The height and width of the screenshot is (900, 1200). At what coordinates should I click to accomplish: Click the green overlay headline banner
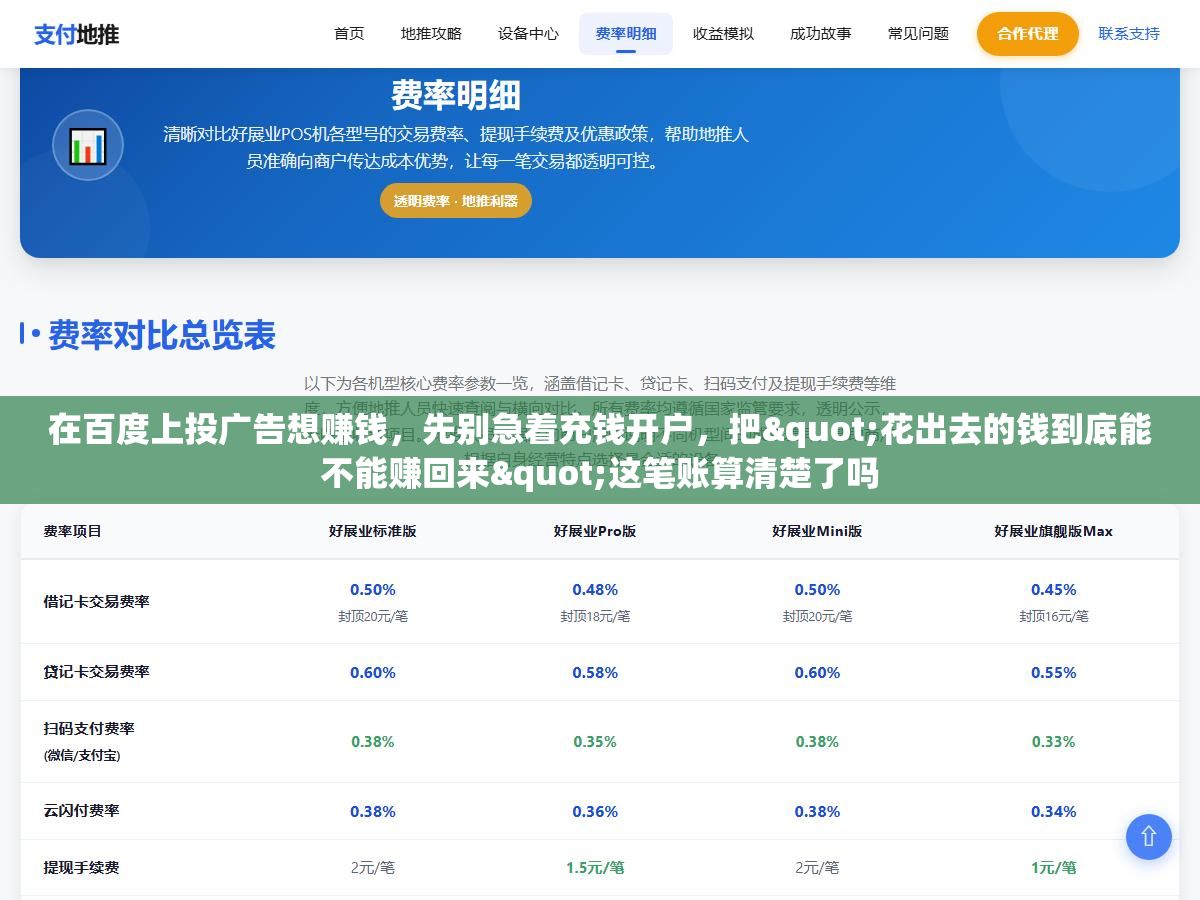[x=600, y=450]
